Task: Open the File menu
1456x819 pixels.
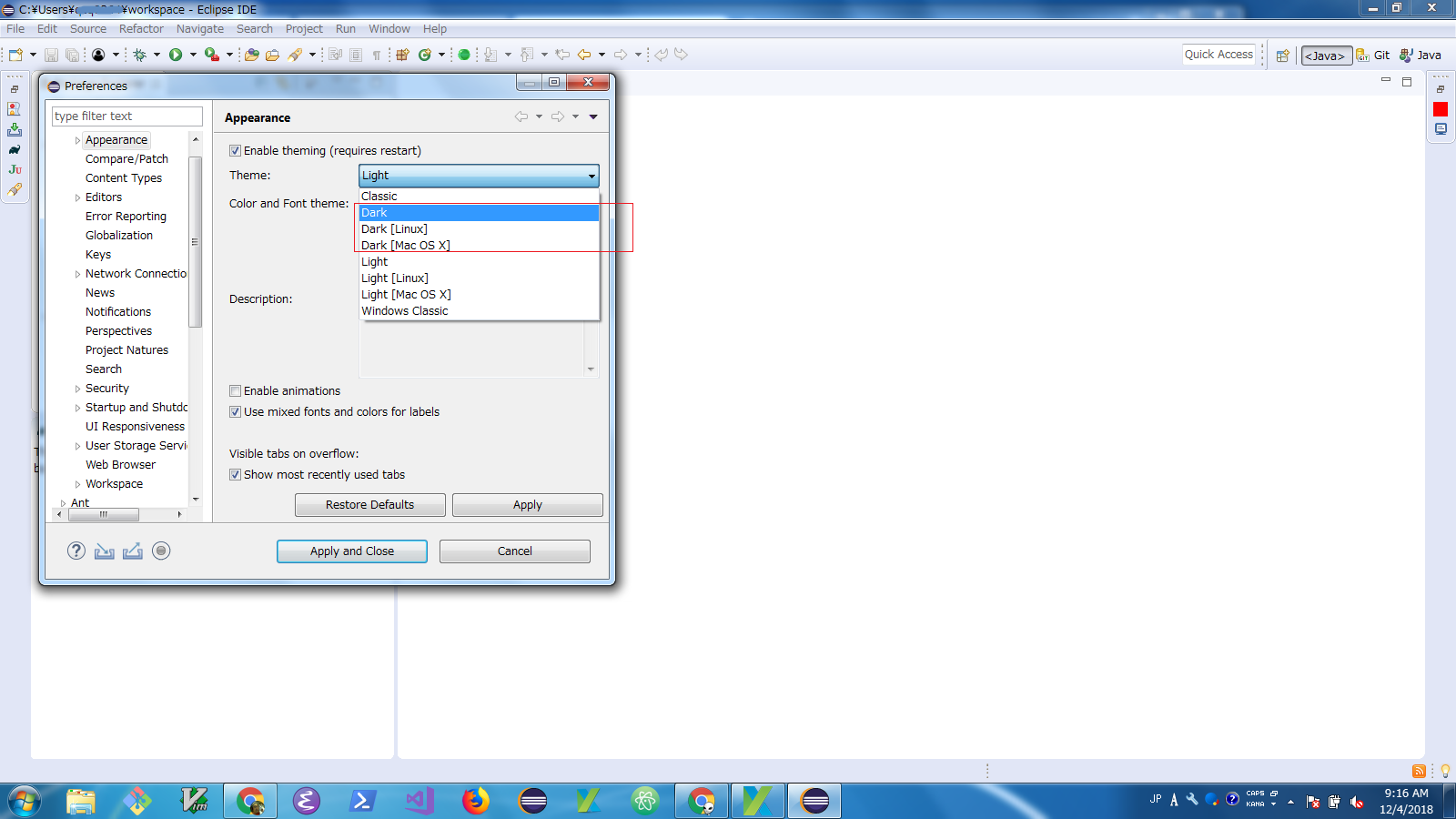Action: (x=15, y=29)
